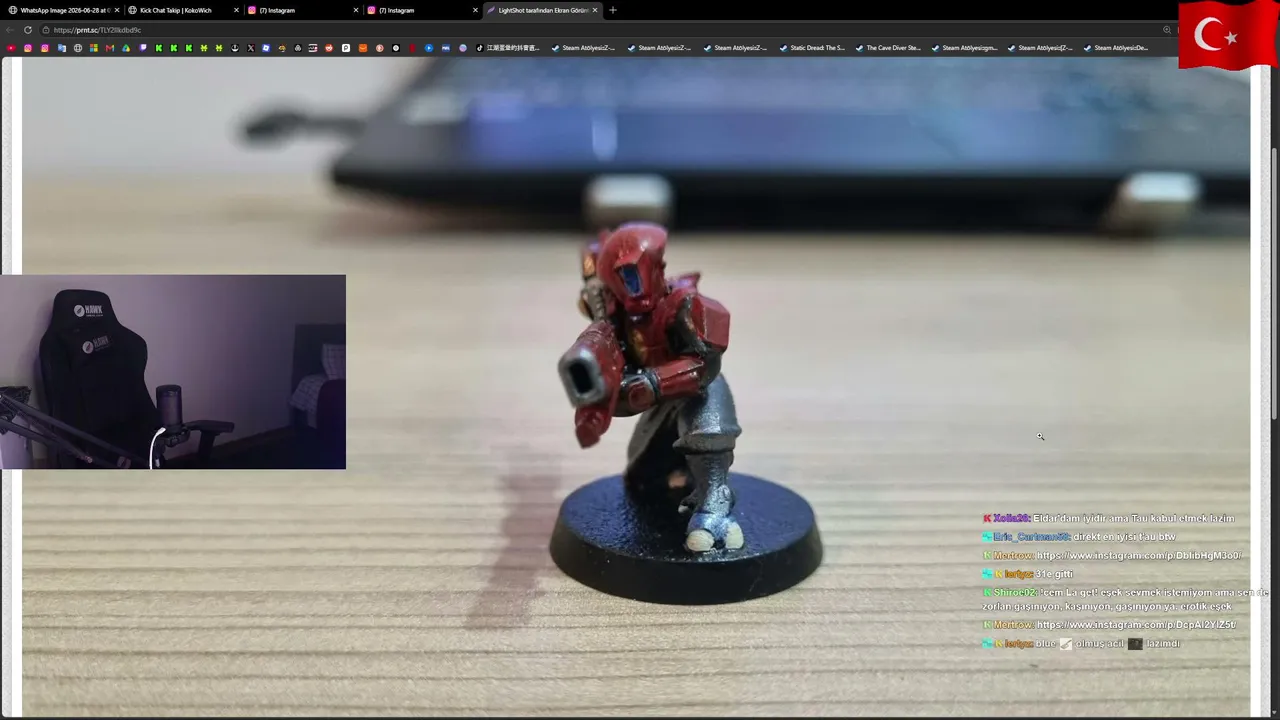The width and height of the screenshot is (1280, 720).
Task: Open the Steam Atölyesi::gm... bookmark
Action: tap(963, 48)
